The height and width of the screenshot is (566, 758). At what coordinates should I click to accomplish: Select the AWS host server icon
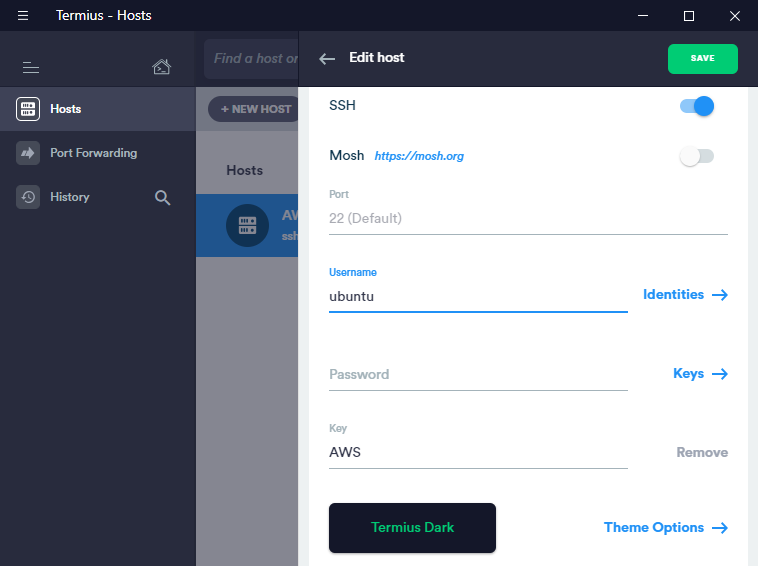(247, 225)
